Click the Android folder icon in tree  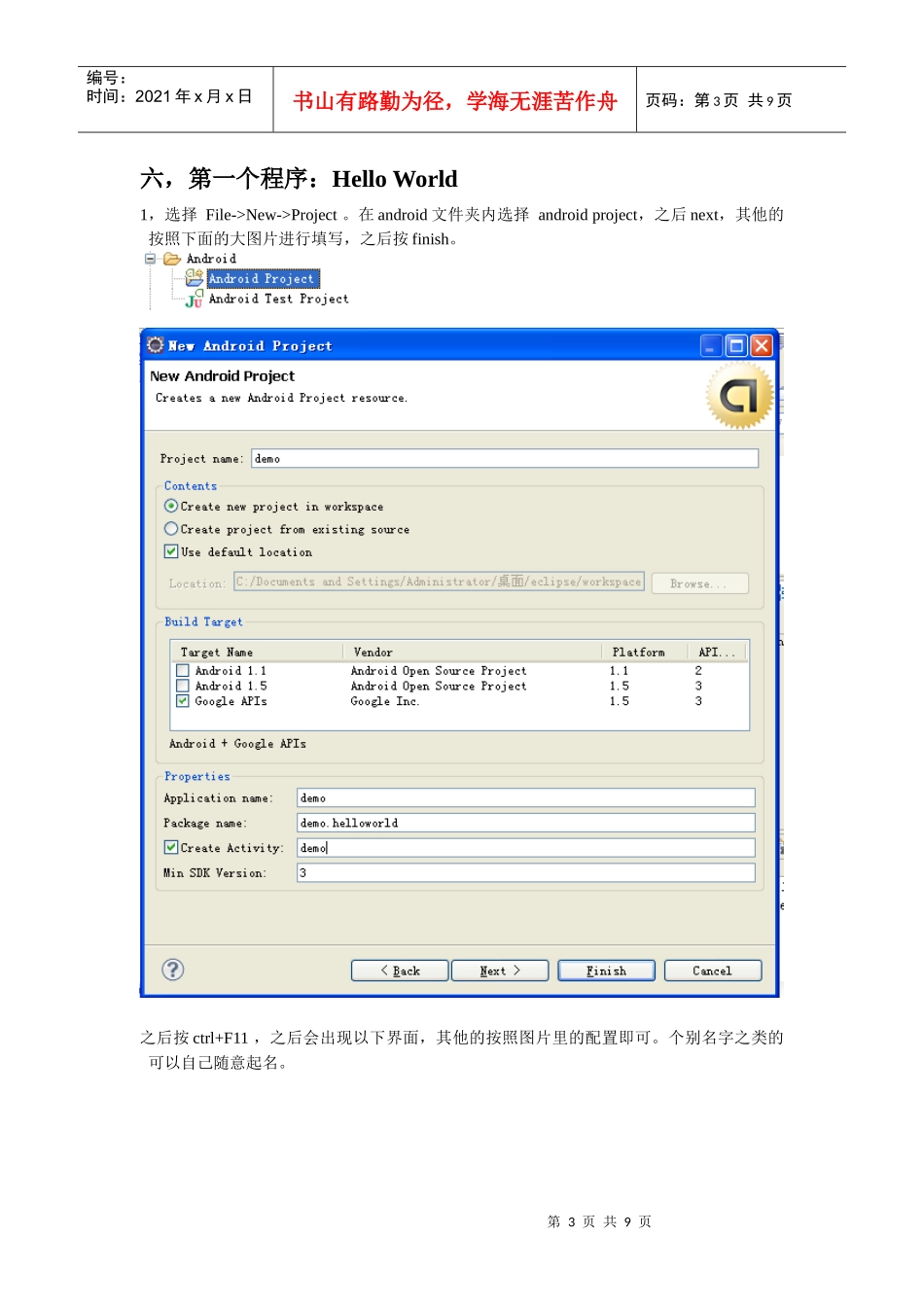[172, 259]
